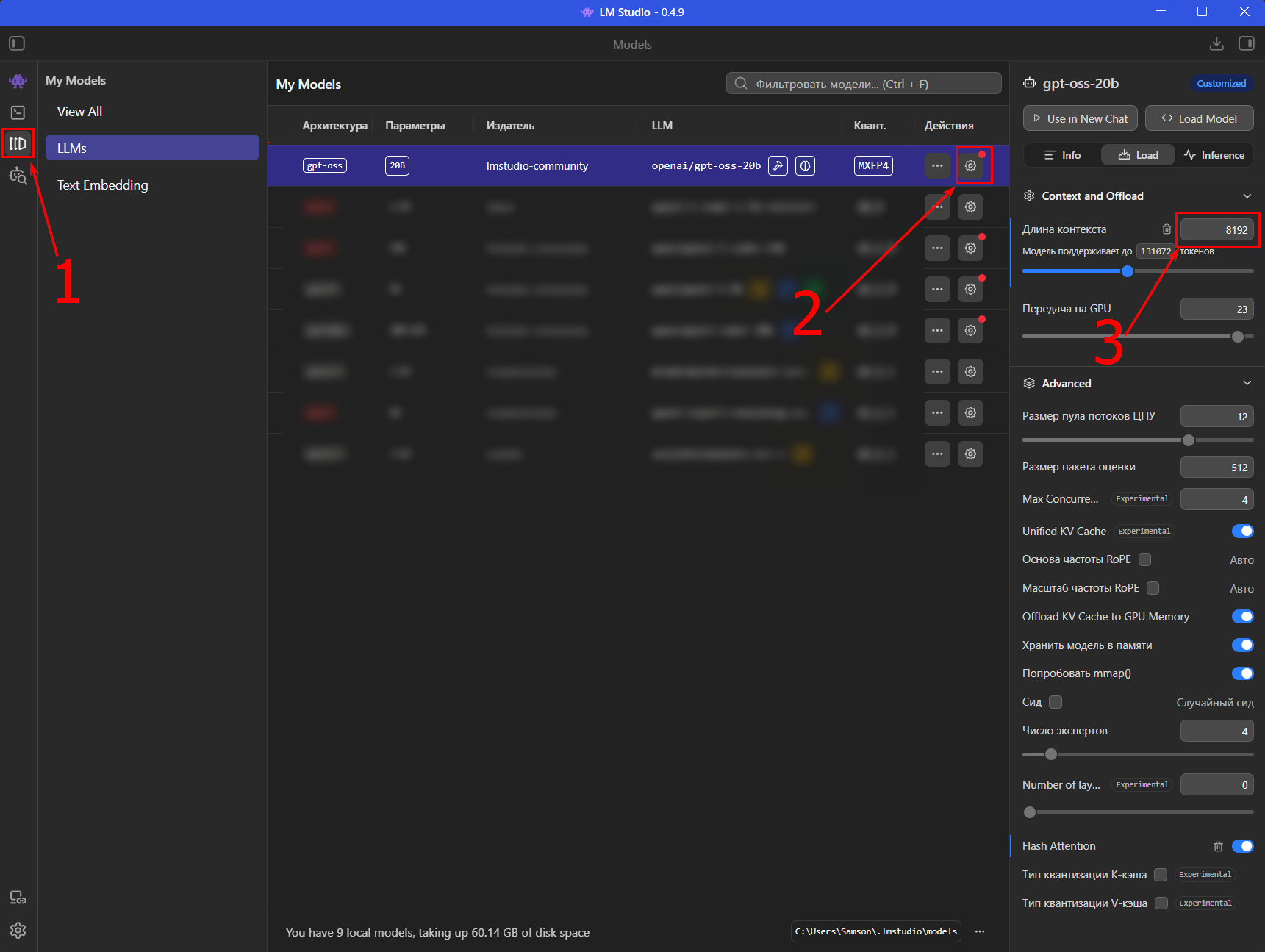Click the CPU thread pool field showing 12
Image resolution: width=1265 pixels, height=952 pixels.
click(x=1217, y=417)
